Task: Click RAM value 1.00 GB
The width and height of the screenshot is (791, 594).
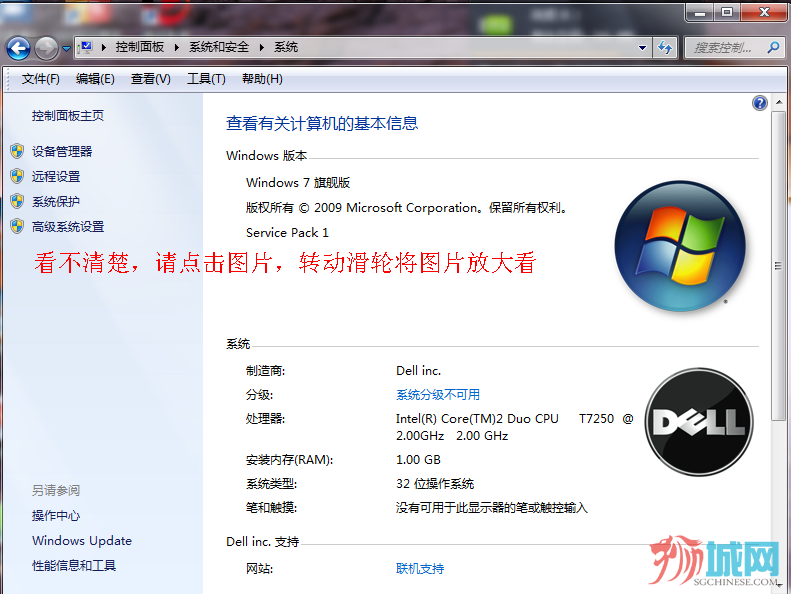Action: tap(418, 460)
